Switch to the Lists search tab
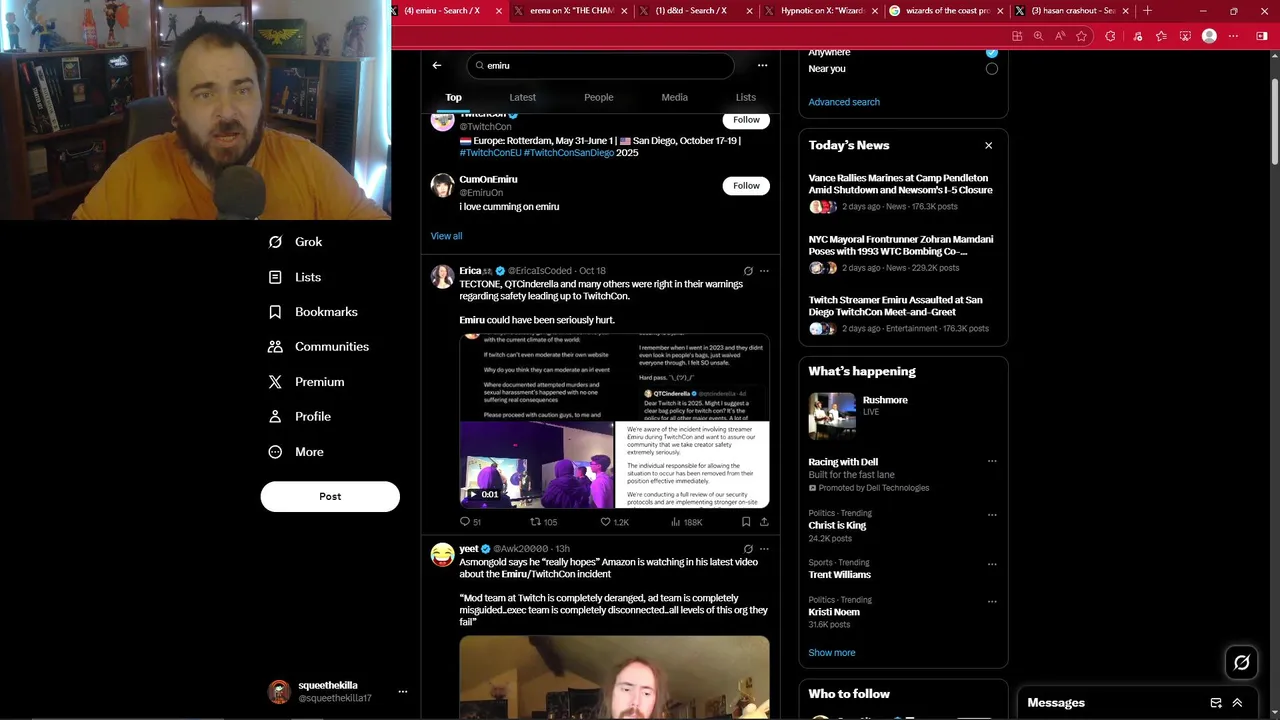1280x720 pixels. click(746, 97)
